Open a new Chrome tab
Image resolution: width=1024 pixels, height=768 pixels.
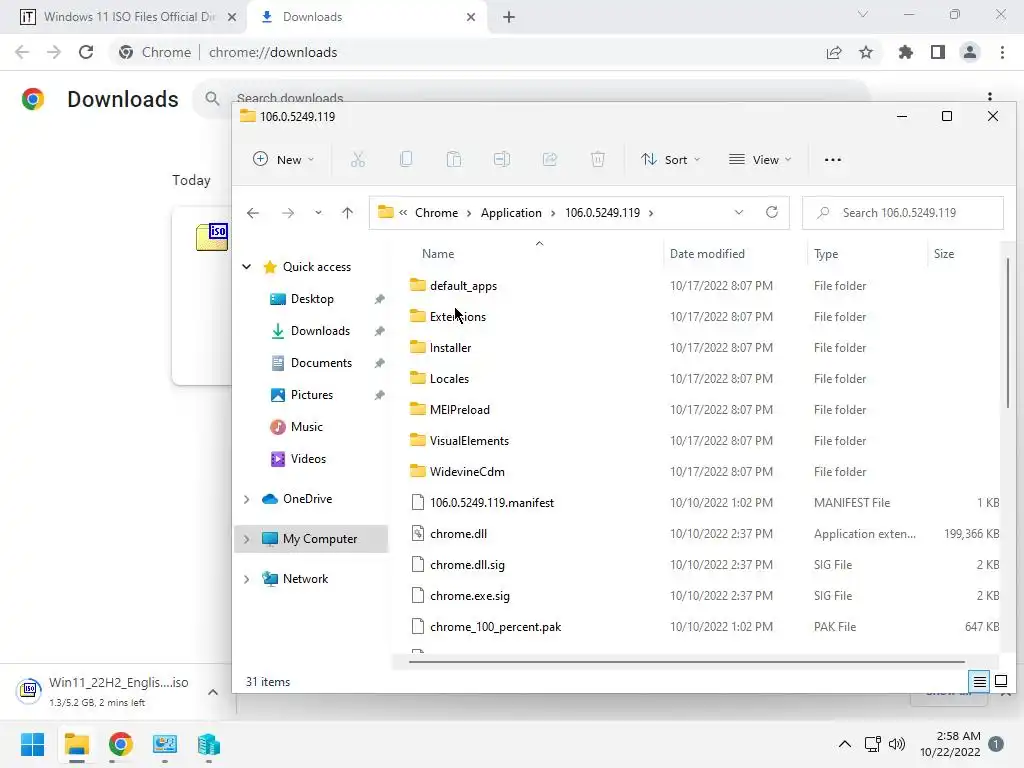point(509,17)
